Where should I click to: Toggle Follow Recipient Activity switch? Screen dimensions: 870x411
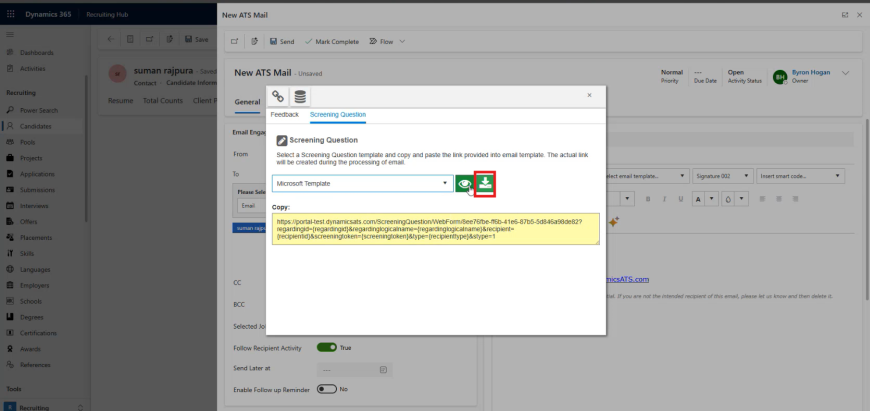click(x=327, y=347)
